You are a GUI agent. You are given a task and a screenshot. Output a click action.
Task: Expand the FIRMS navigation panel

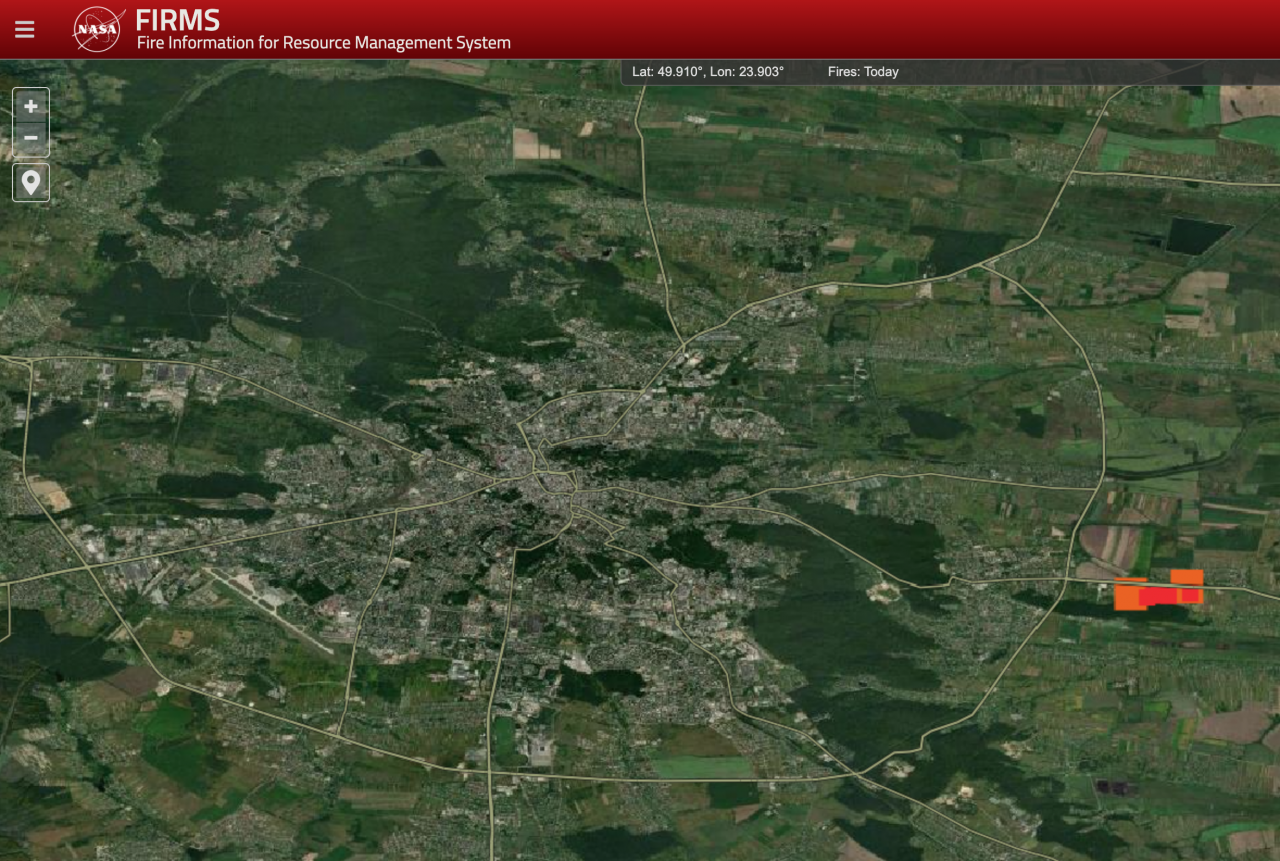pos(24,28)
